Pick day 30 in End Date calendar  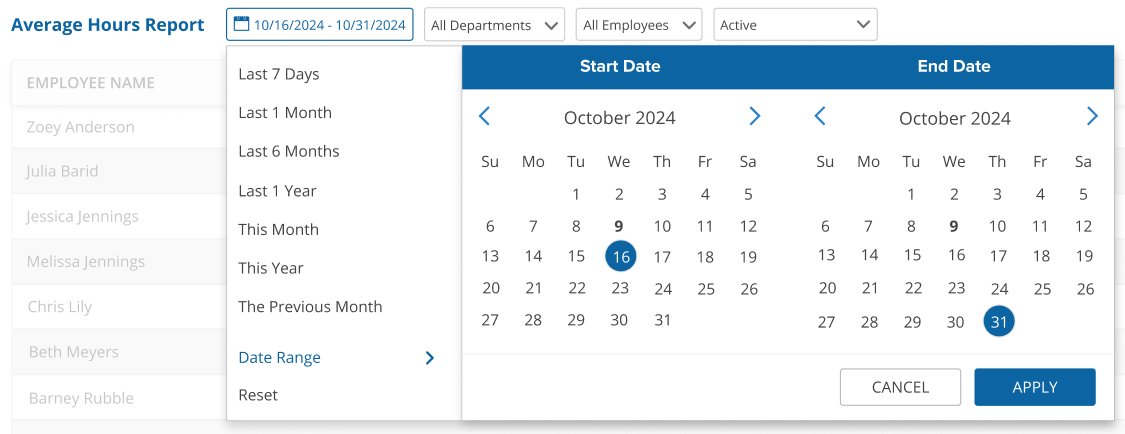(955, 322)
